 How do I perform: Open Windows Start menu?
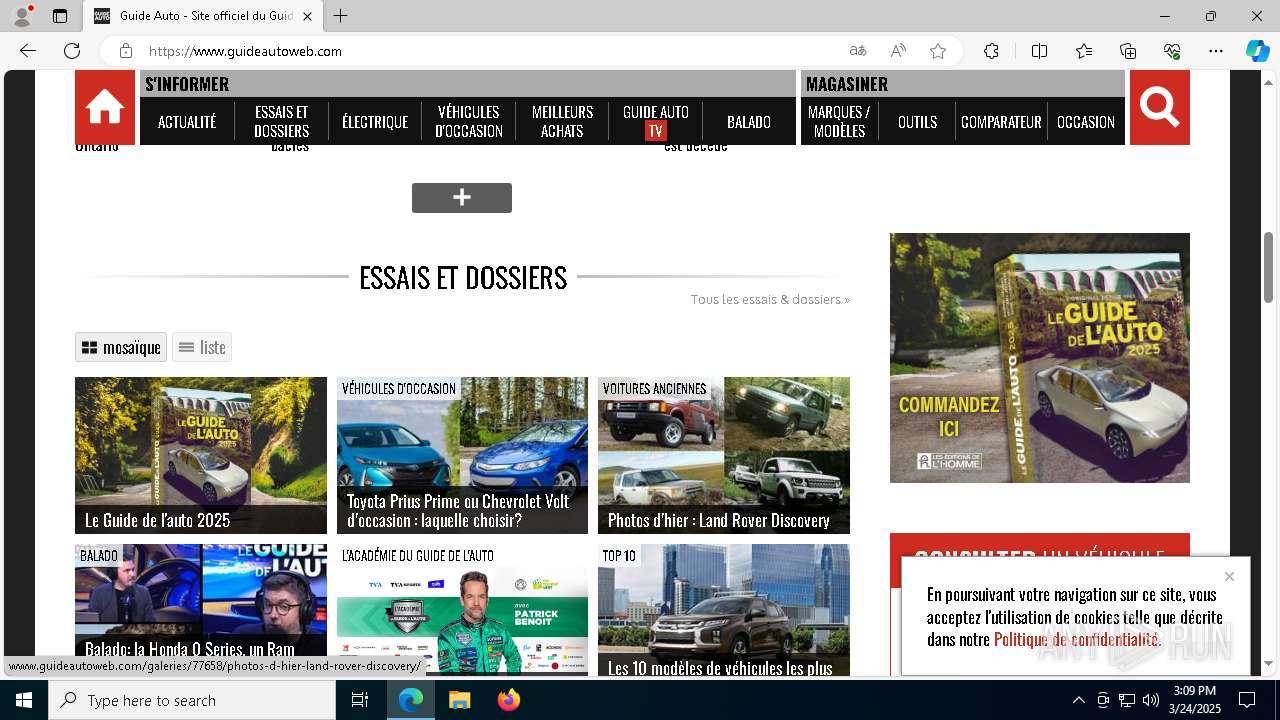click(24, 700)
